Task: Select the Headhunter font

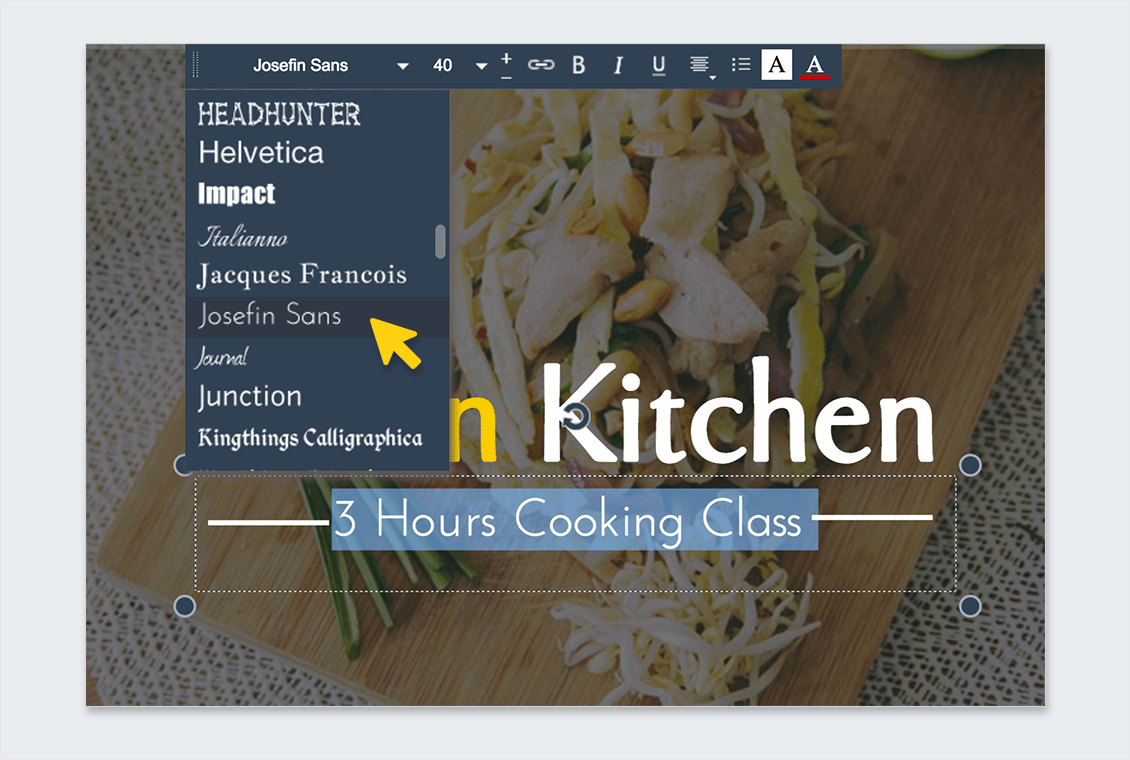Action: pos(279,114)
